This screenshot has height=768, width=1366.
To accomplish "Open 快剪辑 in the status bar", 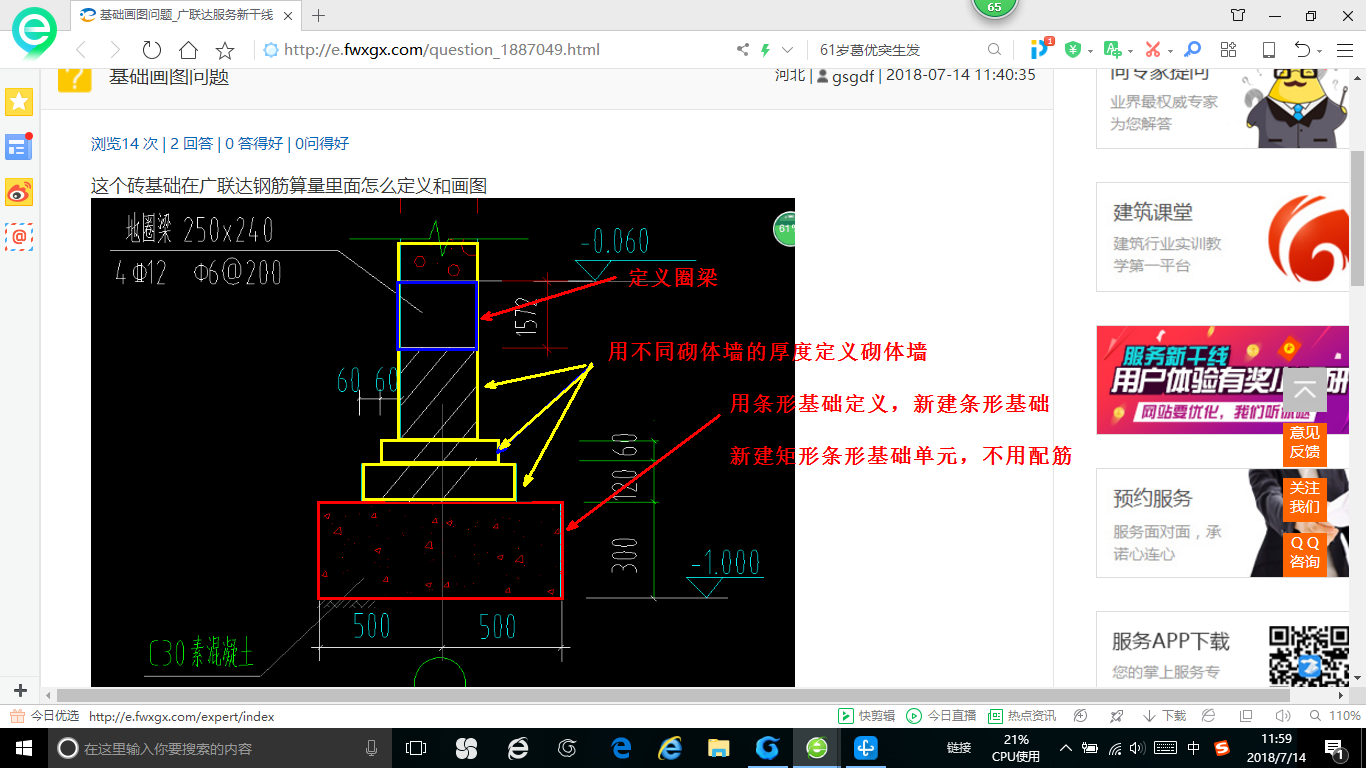I will 866,716.
